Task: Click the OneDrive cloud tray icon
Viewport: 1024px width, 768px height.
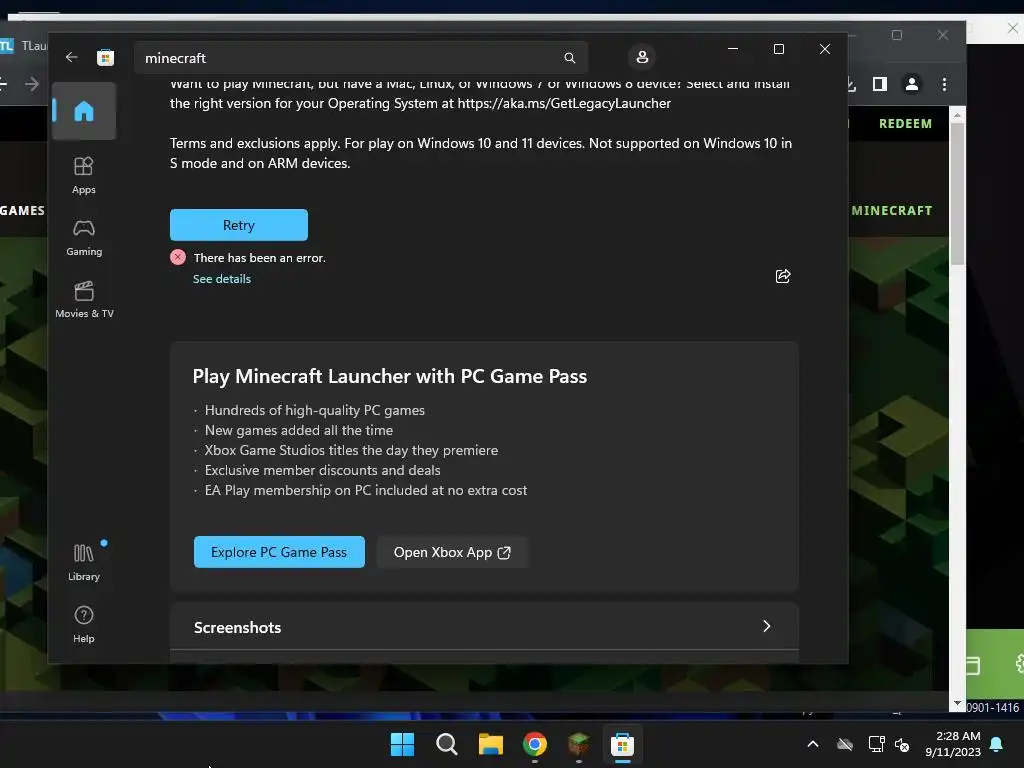Action: pyautogui.click(x=845, y=744)
